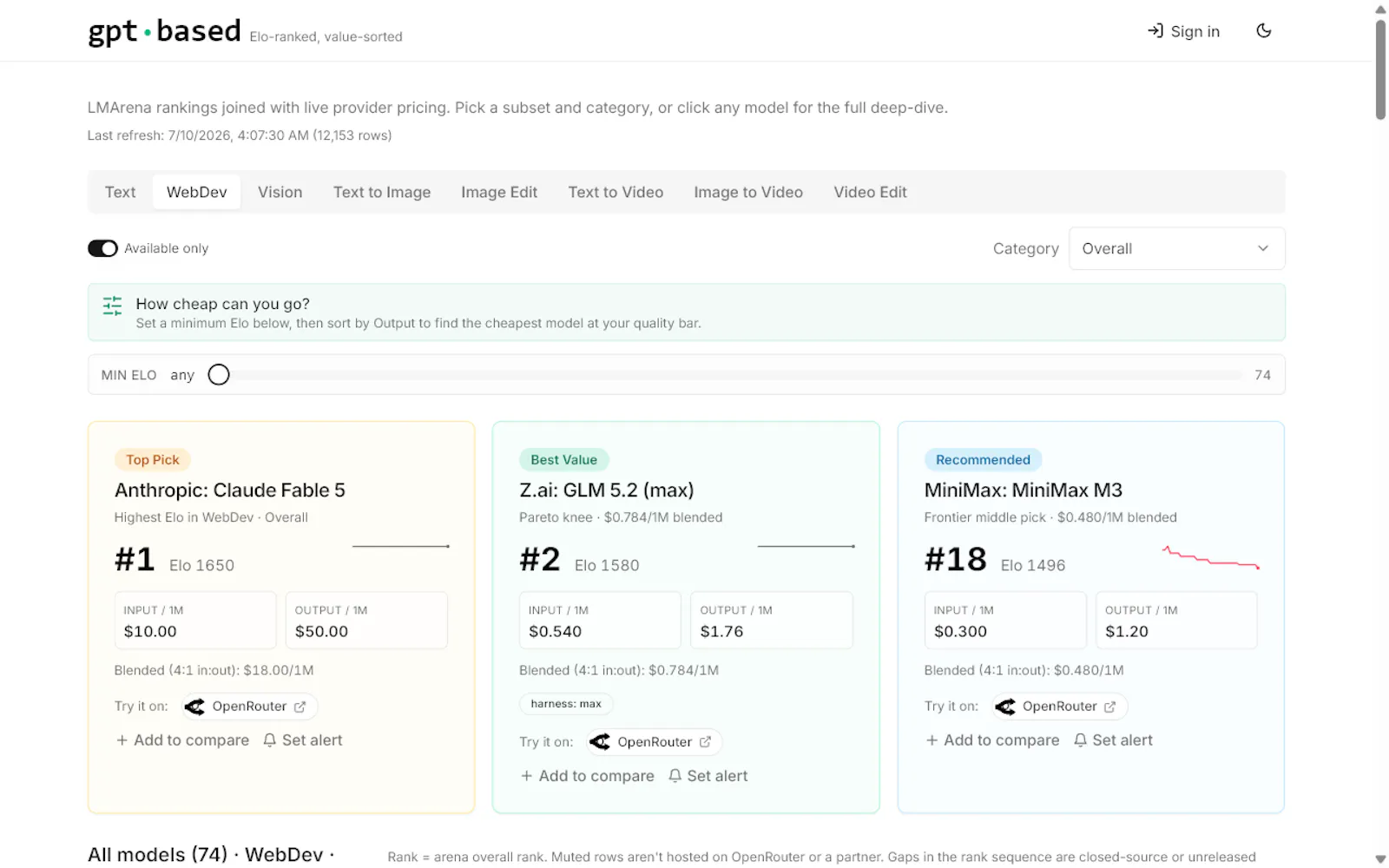This screenshot has width=1389, height=868.
Task: Click the Sign in link
Action: point(1184,31)
